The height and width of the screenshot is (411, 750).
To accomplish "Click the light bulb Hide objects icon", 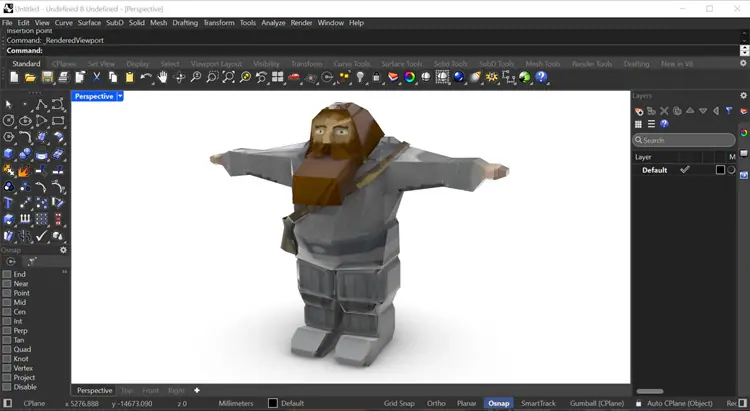I will [x=360, y=77].
